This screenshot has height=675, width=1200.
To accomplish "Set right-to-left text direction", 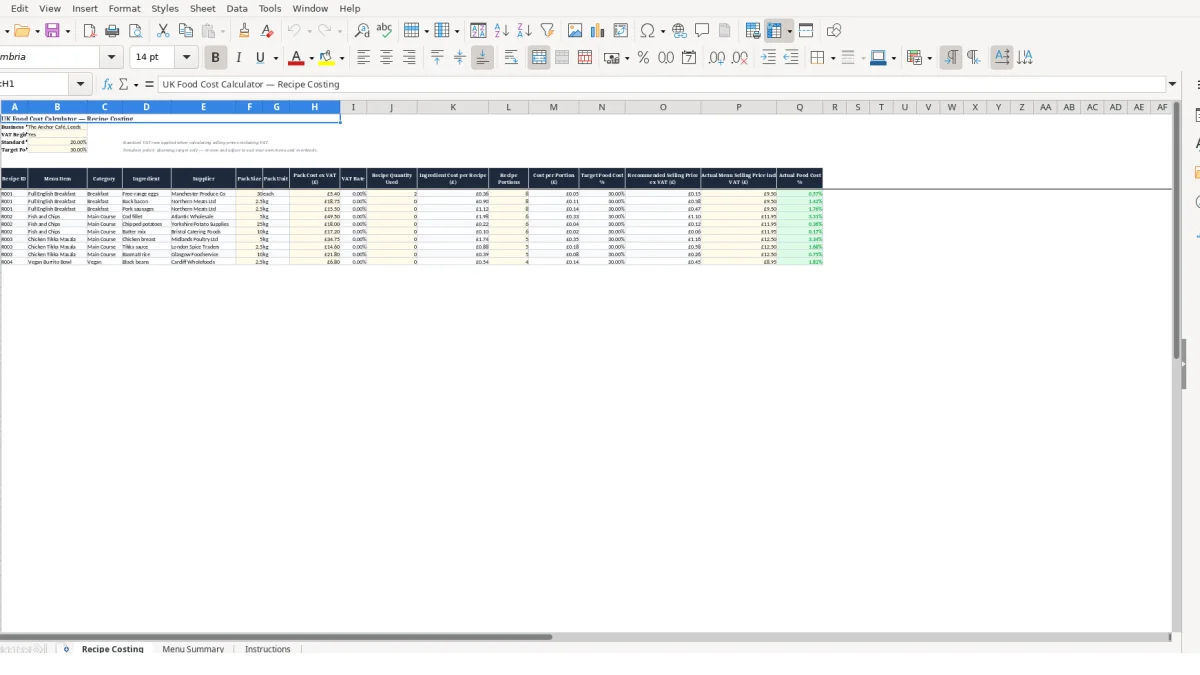I will 974,58.
